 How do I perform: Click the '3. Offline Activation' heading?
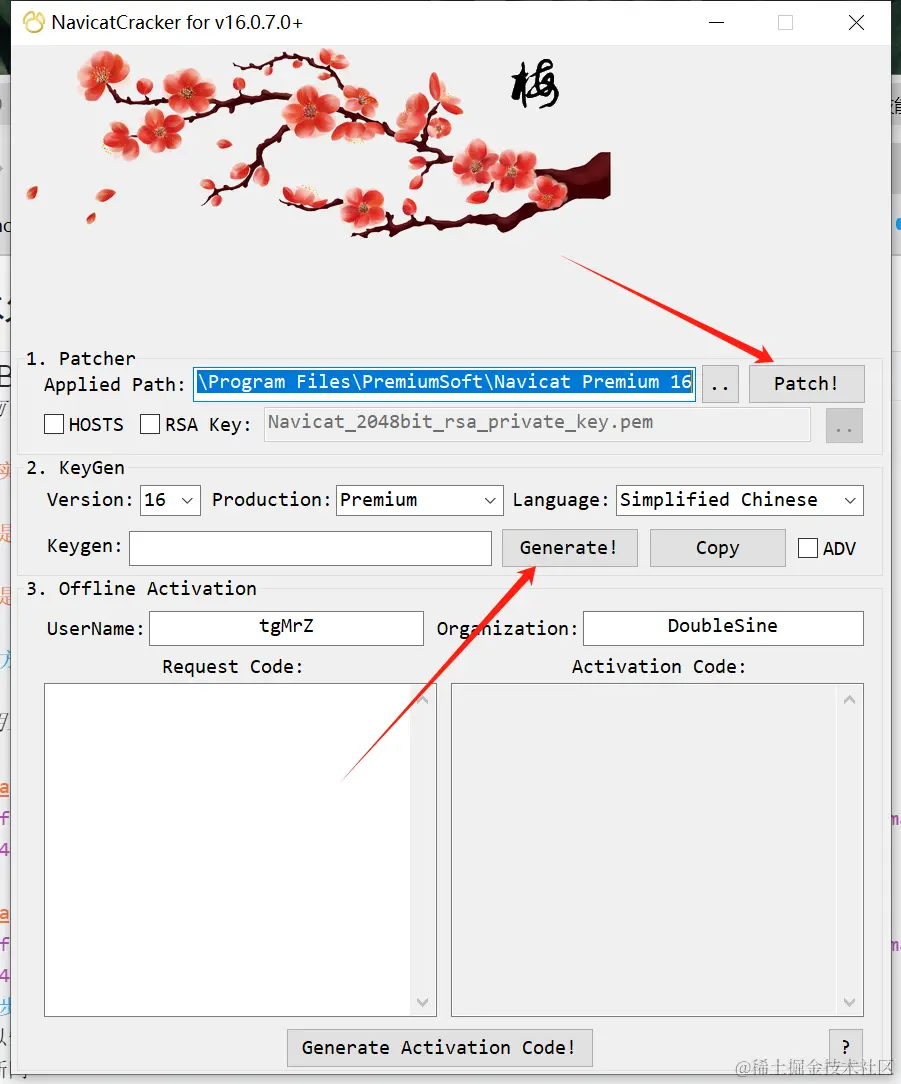pyautogui.click(x=141, y=588)
